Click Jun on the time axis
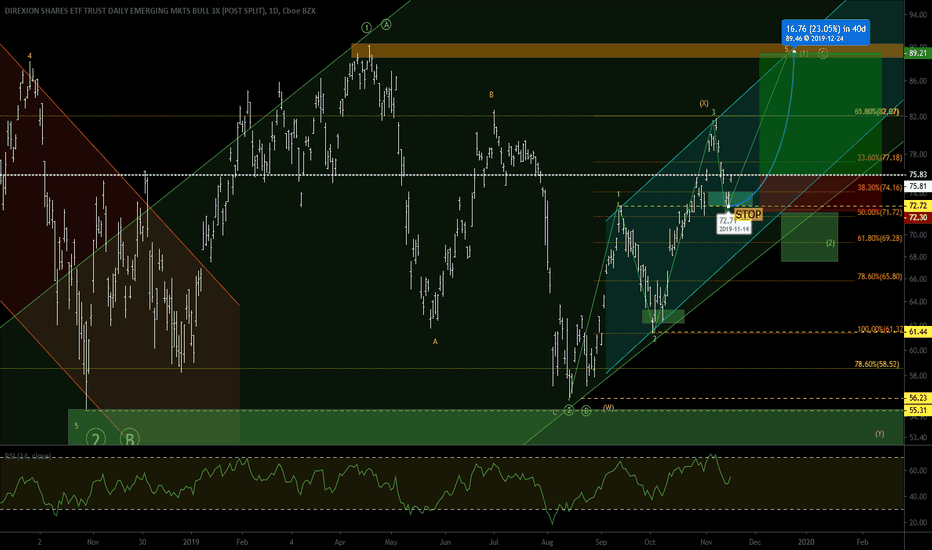 (x=445, y=542)
